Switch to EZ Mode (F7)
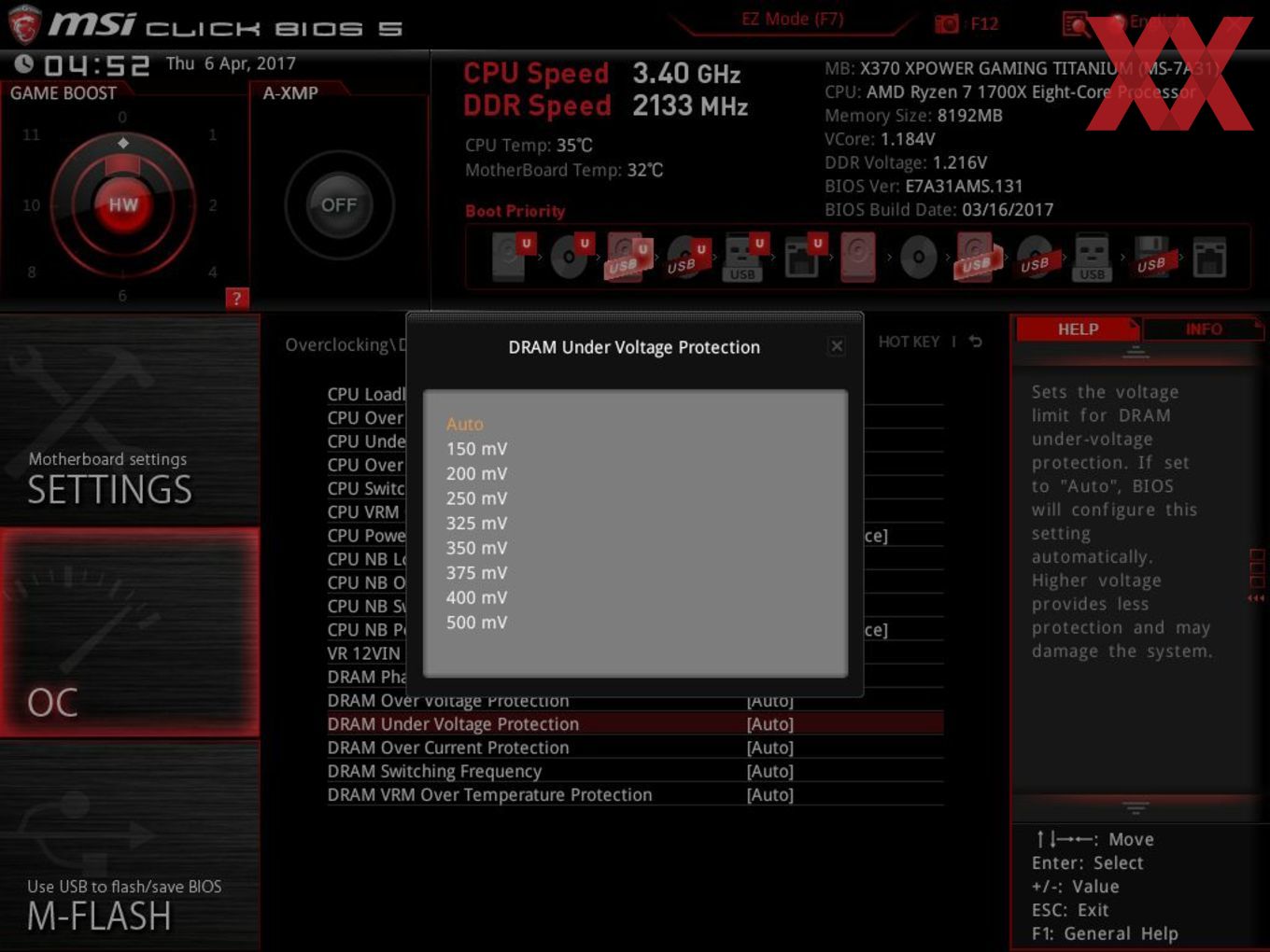The image size is (1270, 952). (792, 19)
